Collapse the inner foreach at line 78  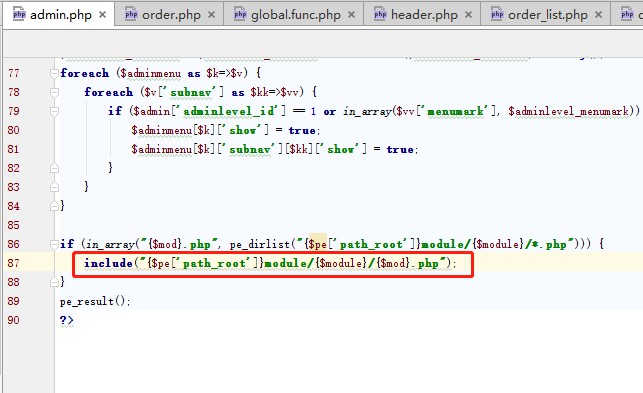(54, 92)
